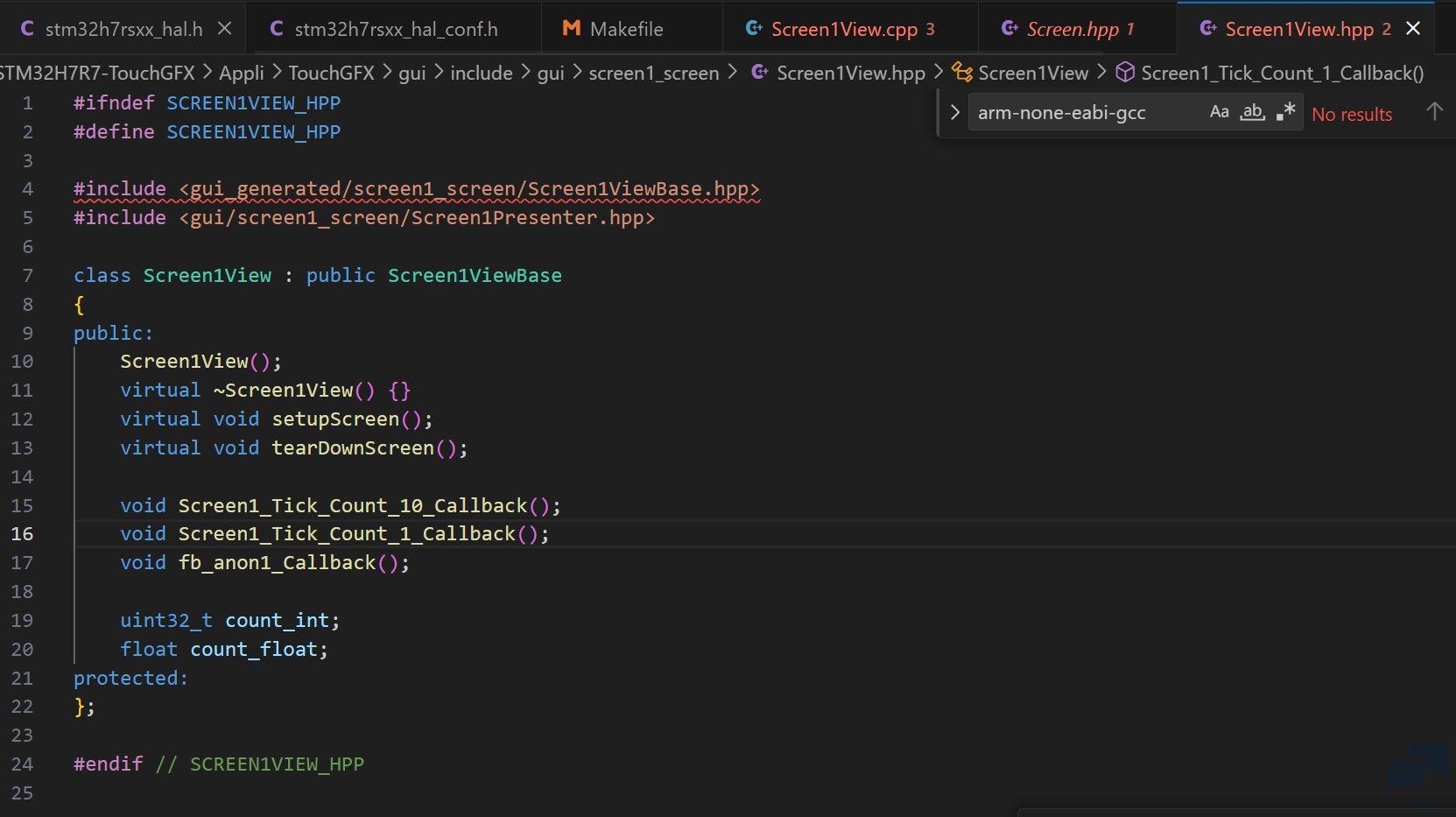Click the Screen1View.hpp file breadcrumb
The height and width of the screenshot is (817, 1456).
click(x=849, y=73)
